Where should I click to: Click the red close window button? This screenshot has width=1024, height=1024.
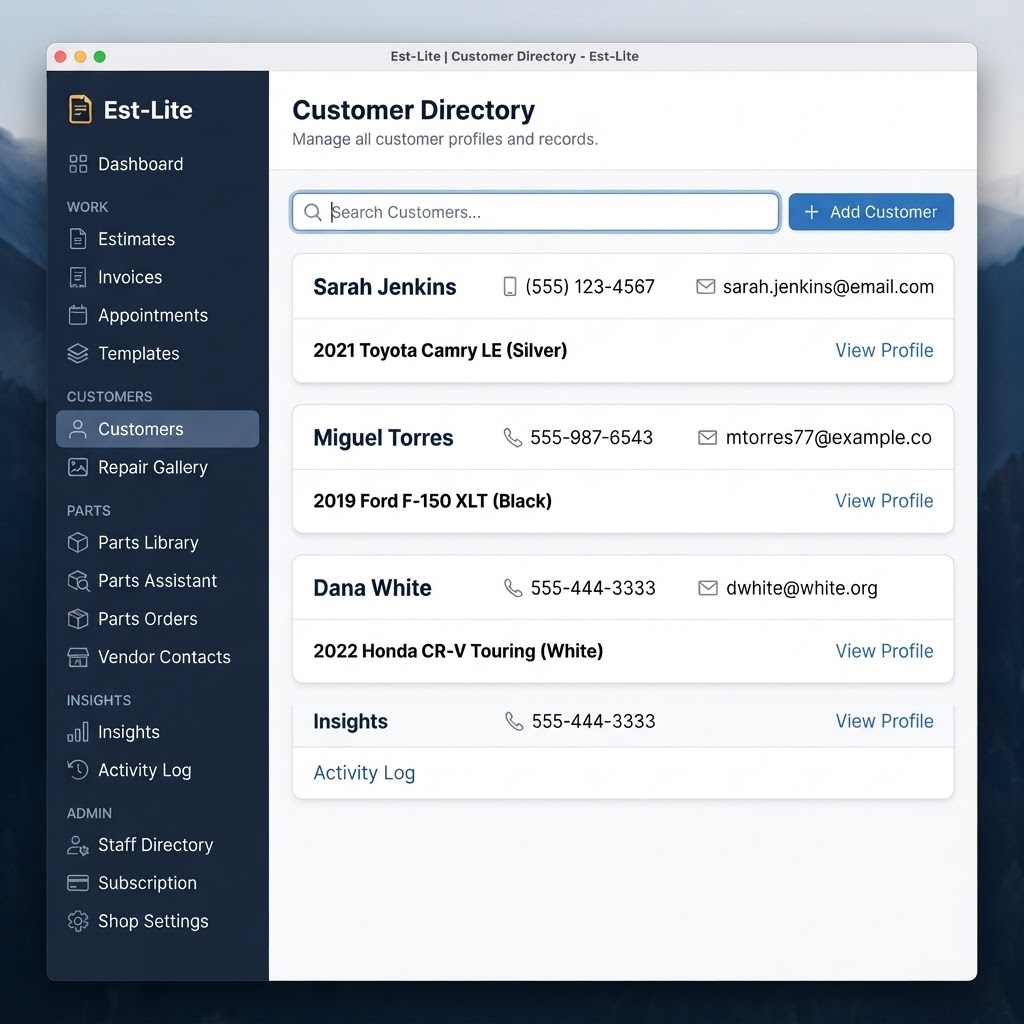[61, 57]
